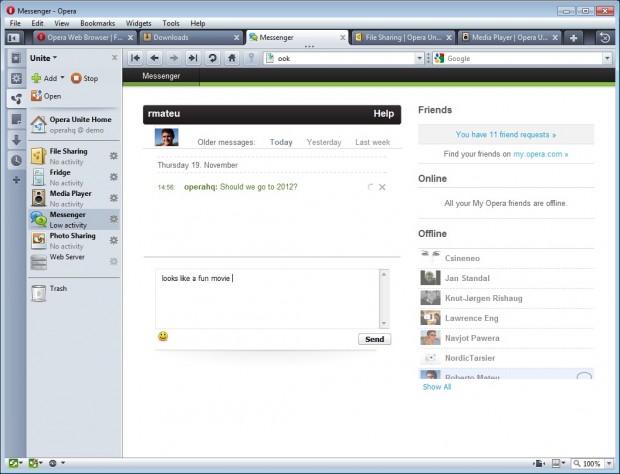Go to the home page icon

click(232, 58)
